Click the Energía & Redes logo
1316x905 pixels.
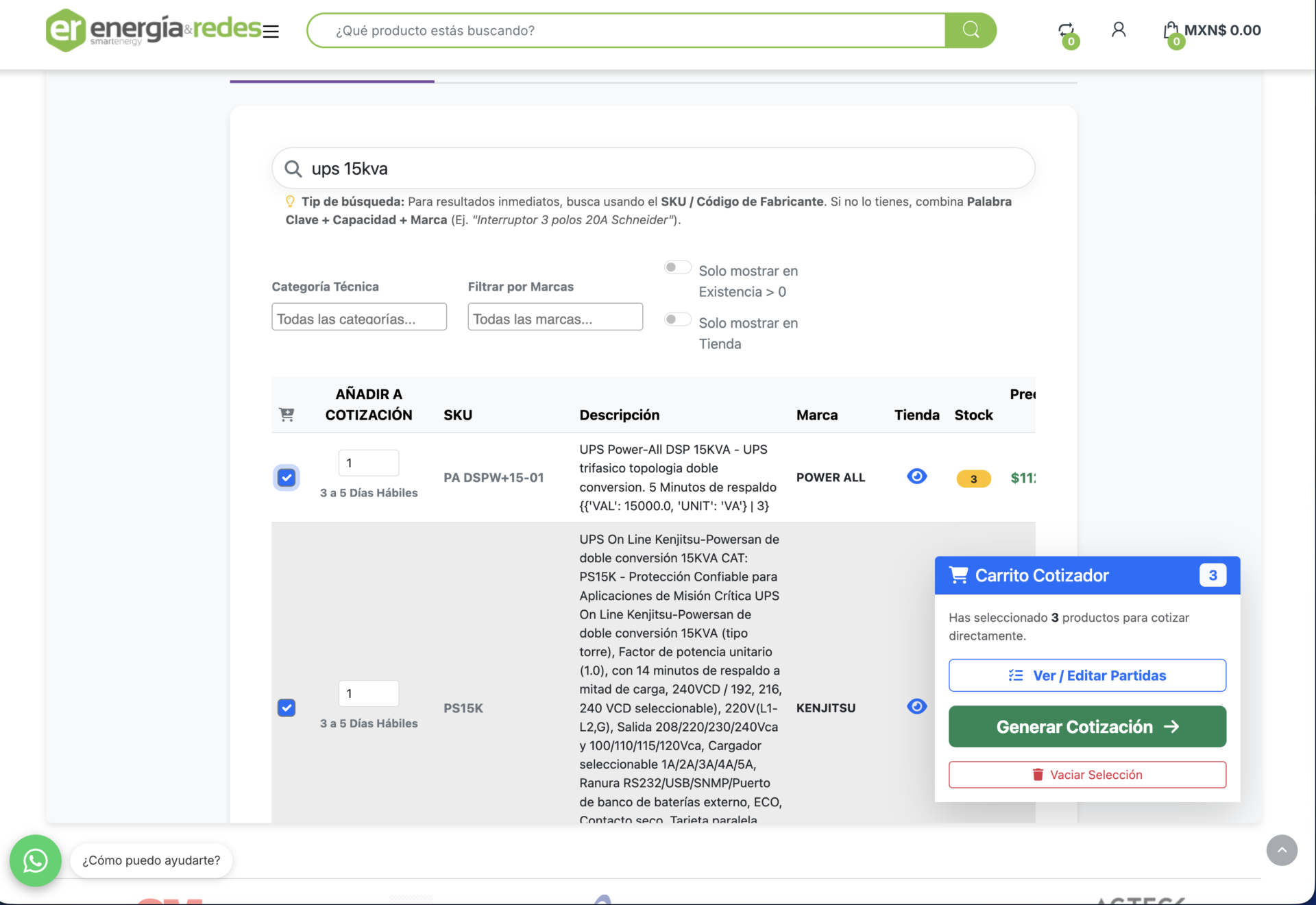pyautogui.click(x=154, y=30)
